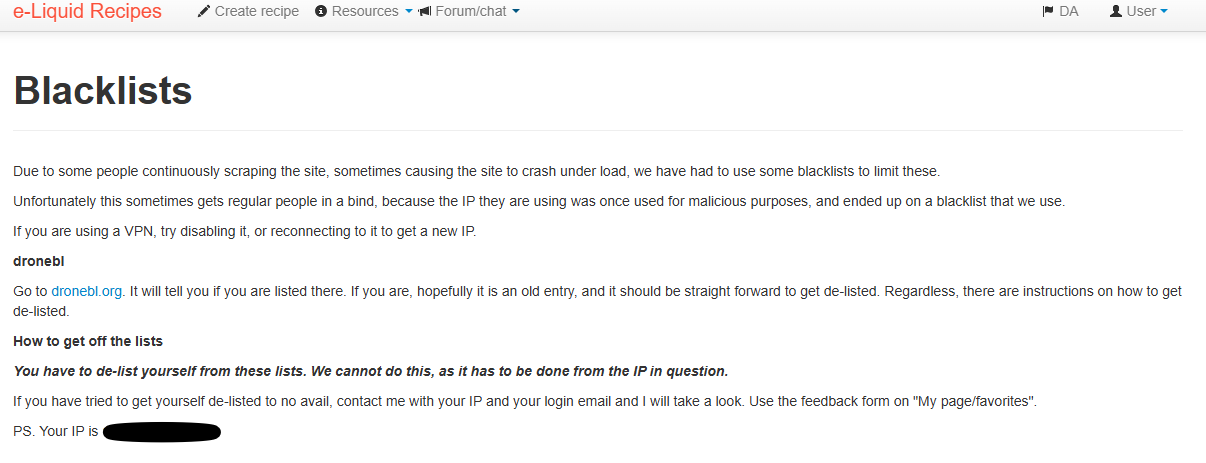This screenshot has height=463, width=1206.
Task: Click the megaphone icon beside Forum/chat
Action: (425, 12)
